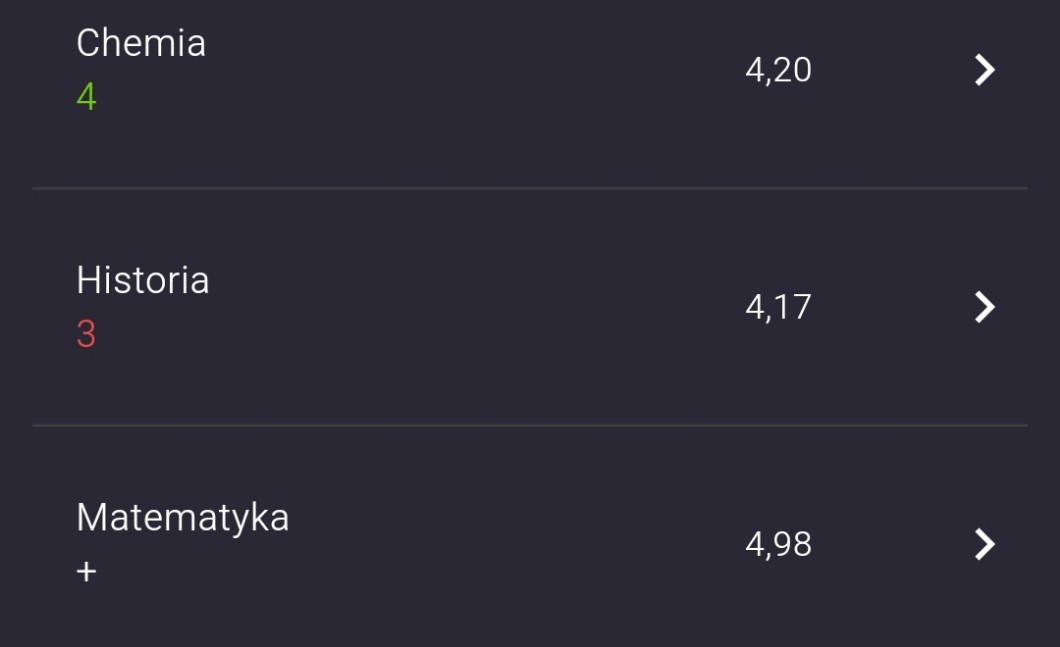Expand Chemia details with the right chevron
This screenshot has height=647, width=1060.
point(985,70)
